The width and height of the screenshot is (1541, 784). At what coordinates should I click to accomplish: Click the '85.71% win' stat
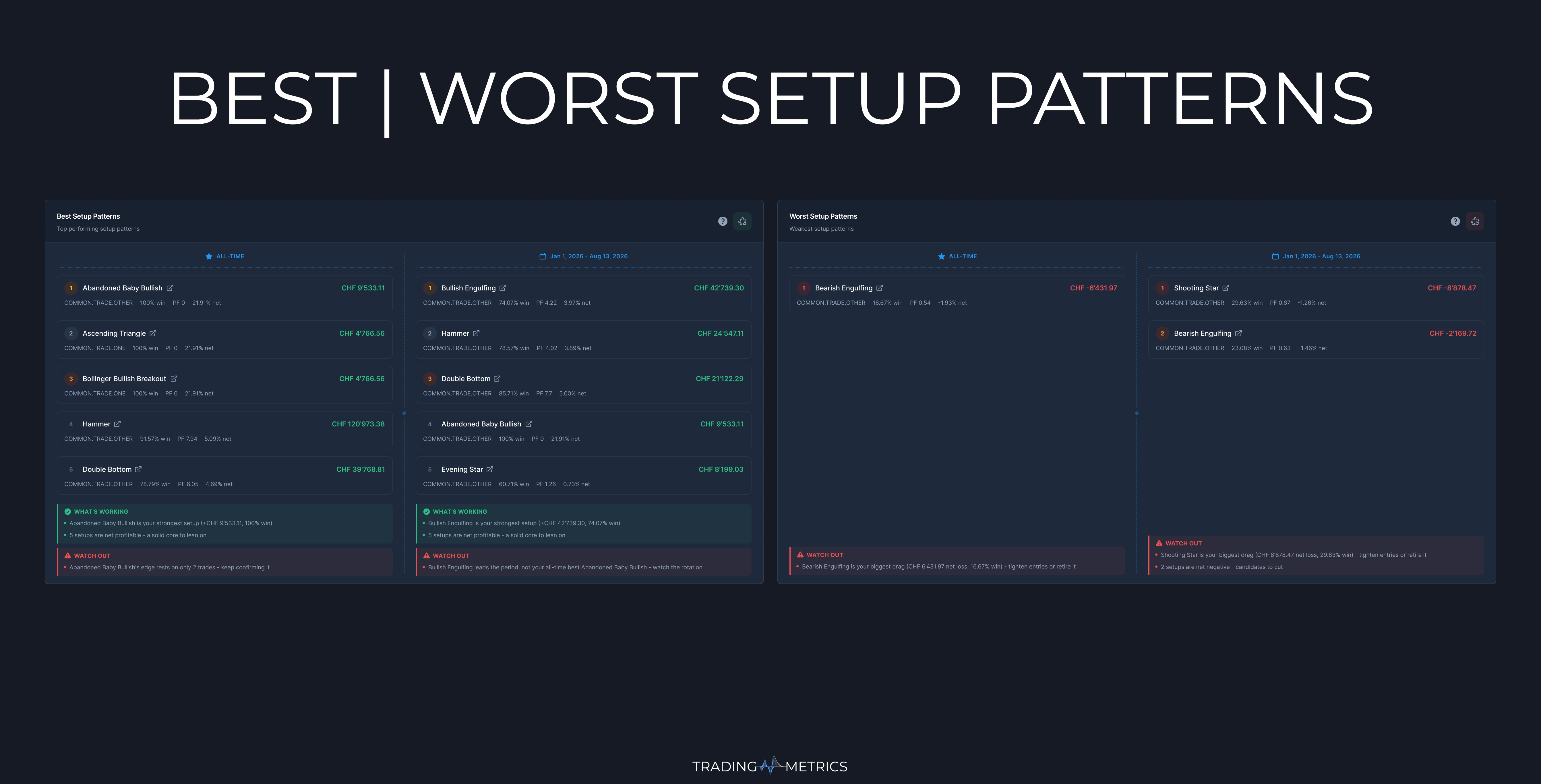coord(514,393)
